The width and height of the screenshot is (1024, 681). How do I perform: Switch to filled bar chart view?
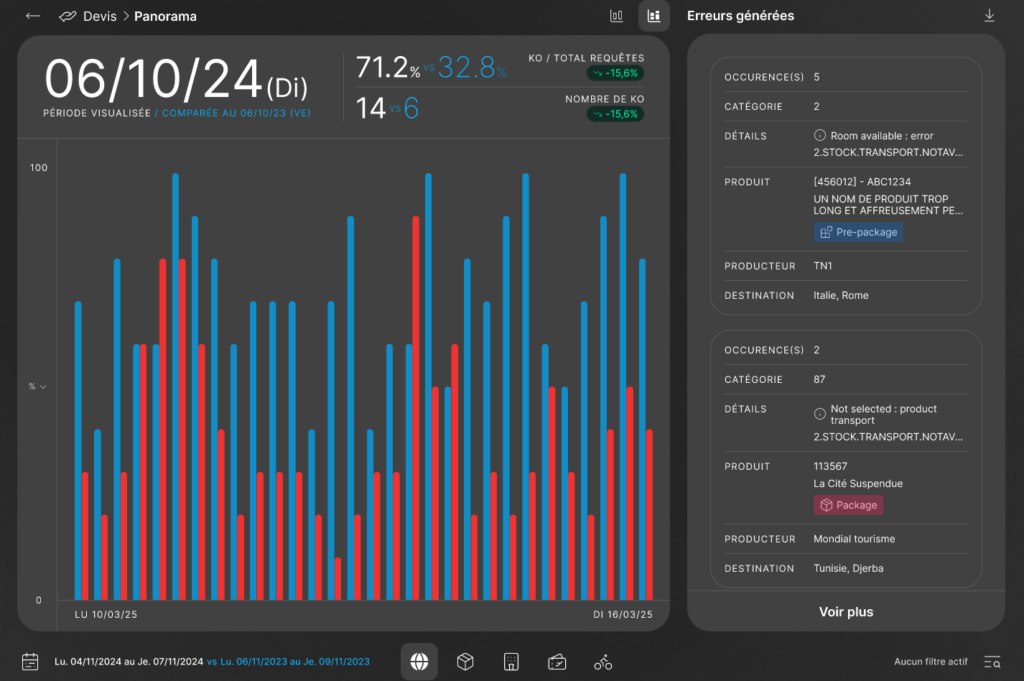coord(654,16)
